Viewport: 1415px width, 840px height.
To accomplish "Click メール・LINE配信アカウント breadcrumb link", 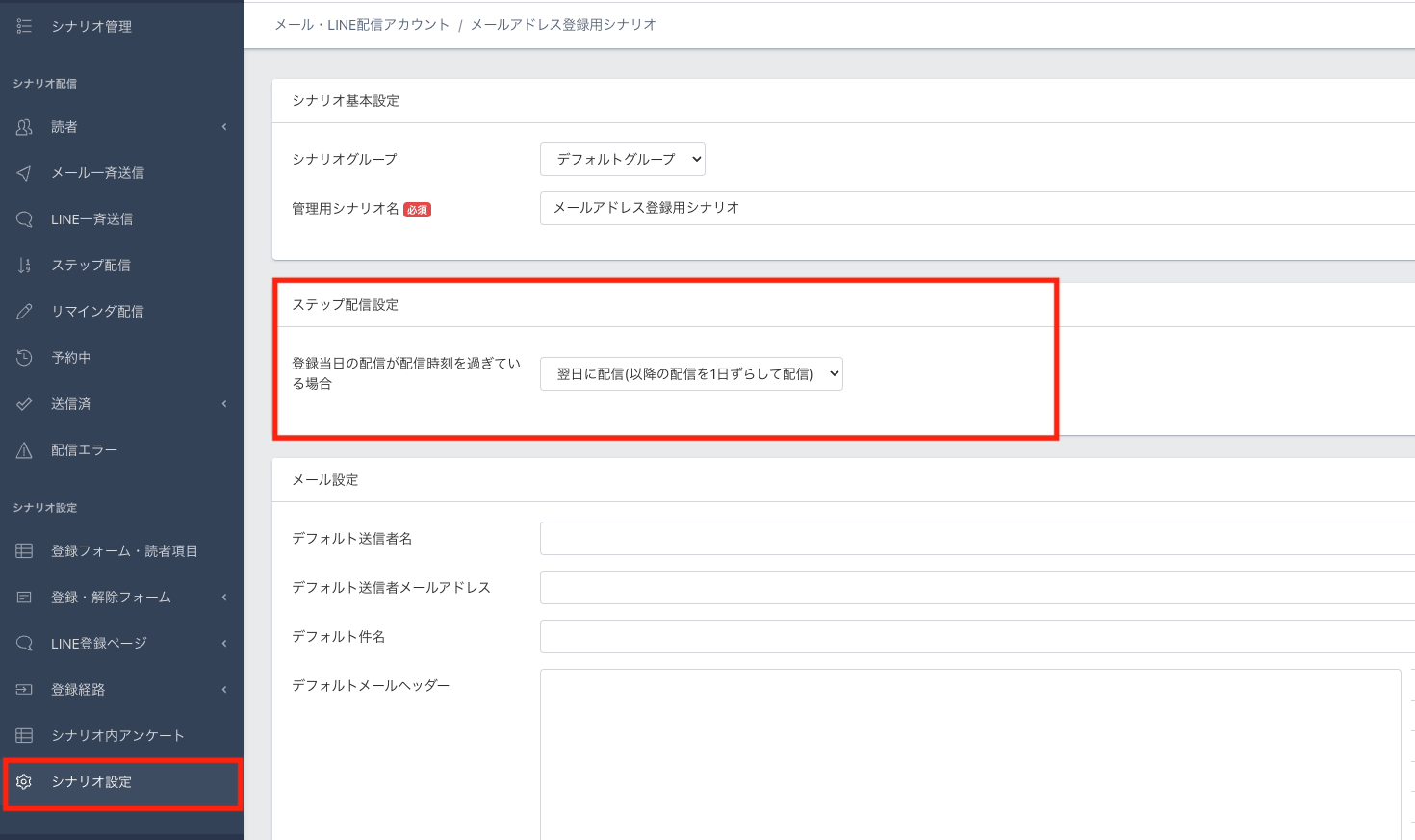I will pyautogui.click(x=362, y=25).
